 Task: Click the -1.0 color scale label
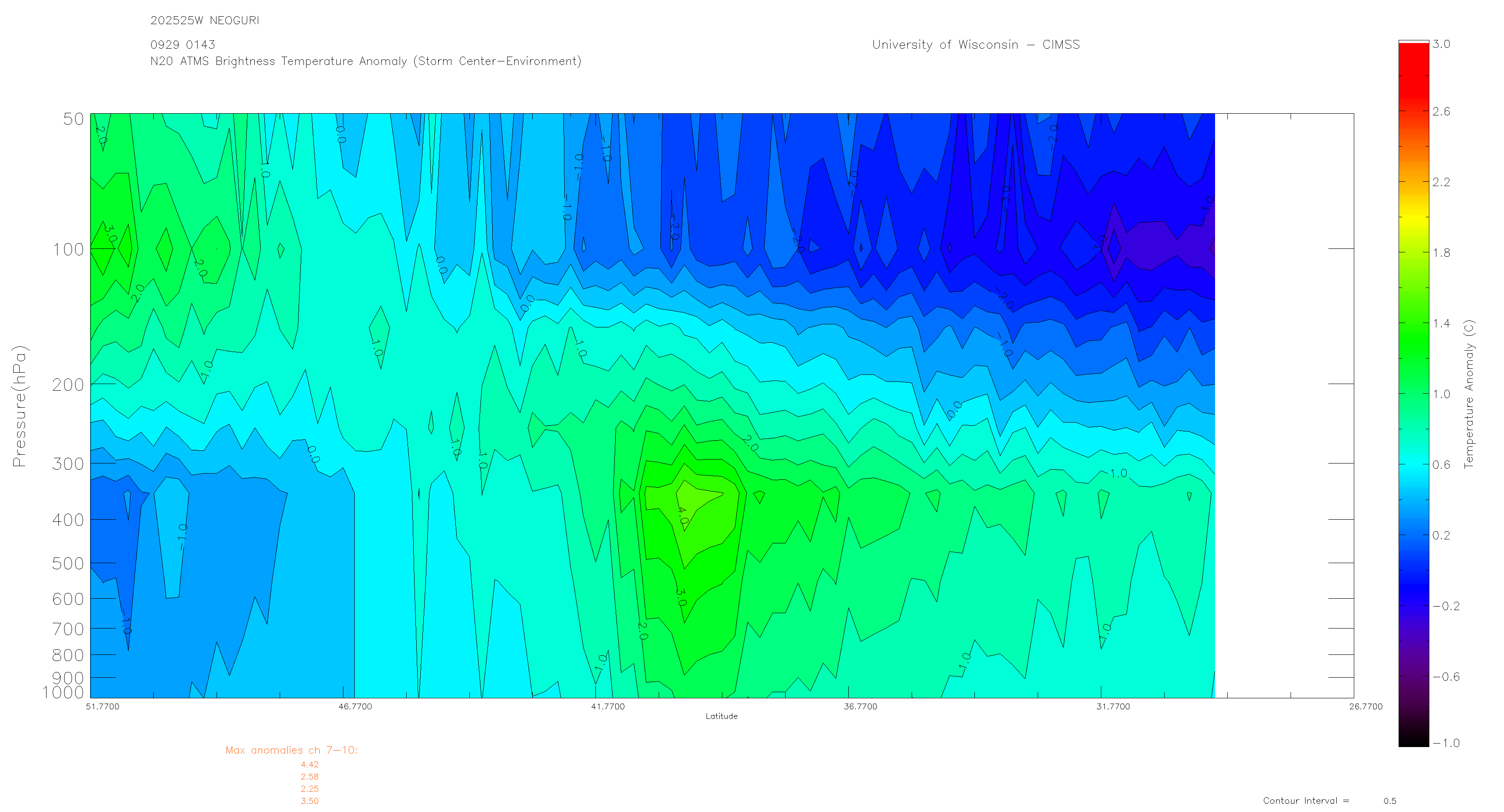tap(1446, 743)
